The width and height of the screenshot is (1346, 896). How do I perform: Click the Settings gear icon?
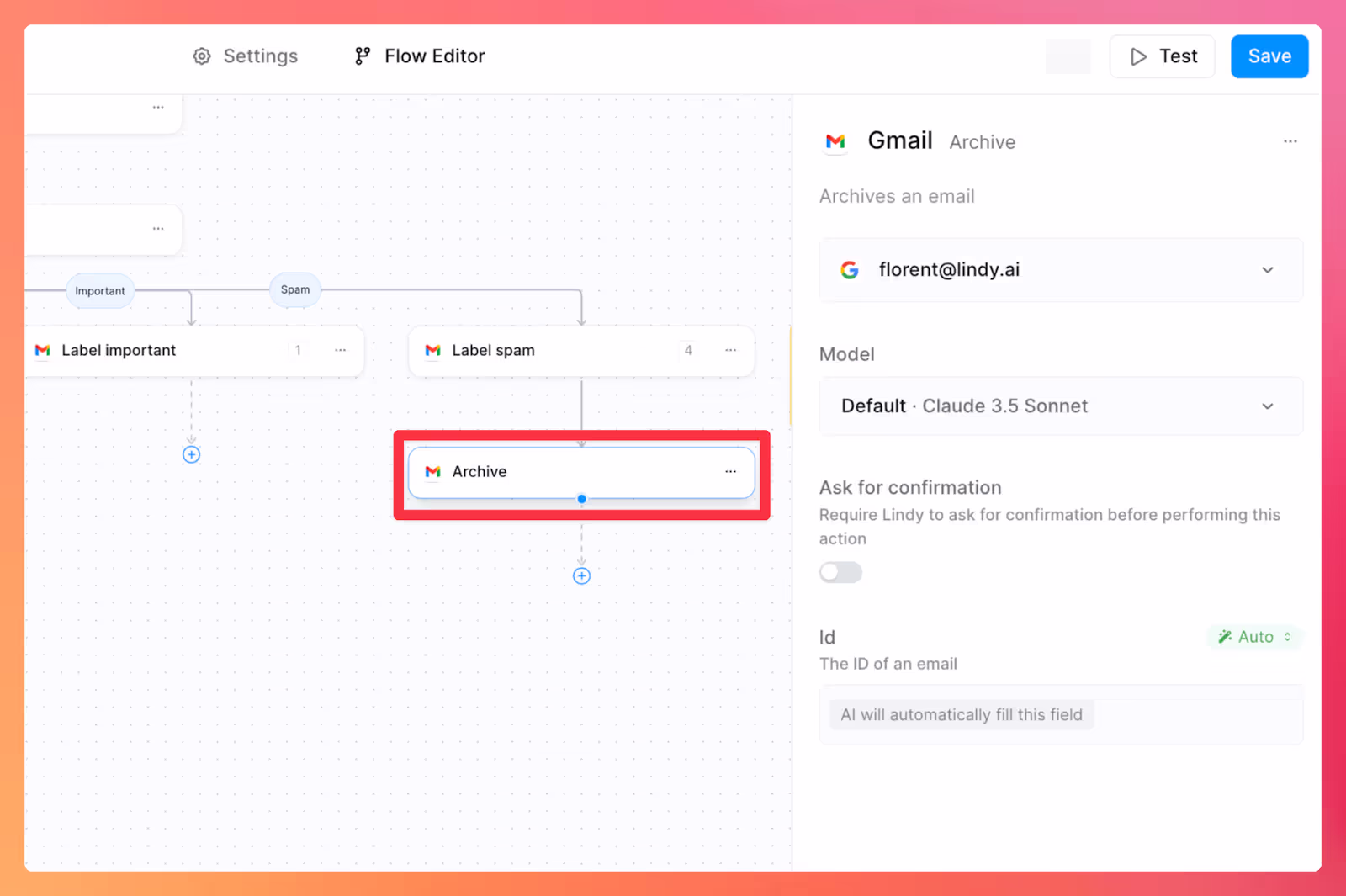(202, 56)
